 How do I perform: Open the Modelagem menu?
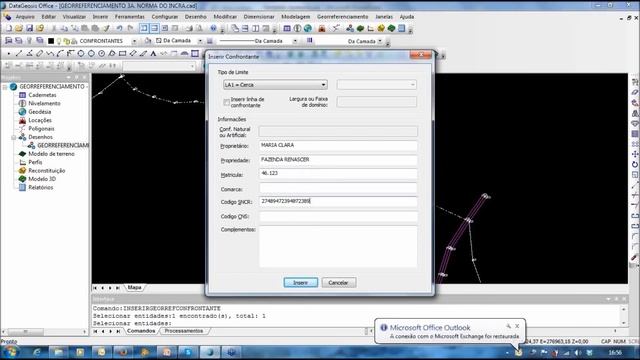click(296, 17)
